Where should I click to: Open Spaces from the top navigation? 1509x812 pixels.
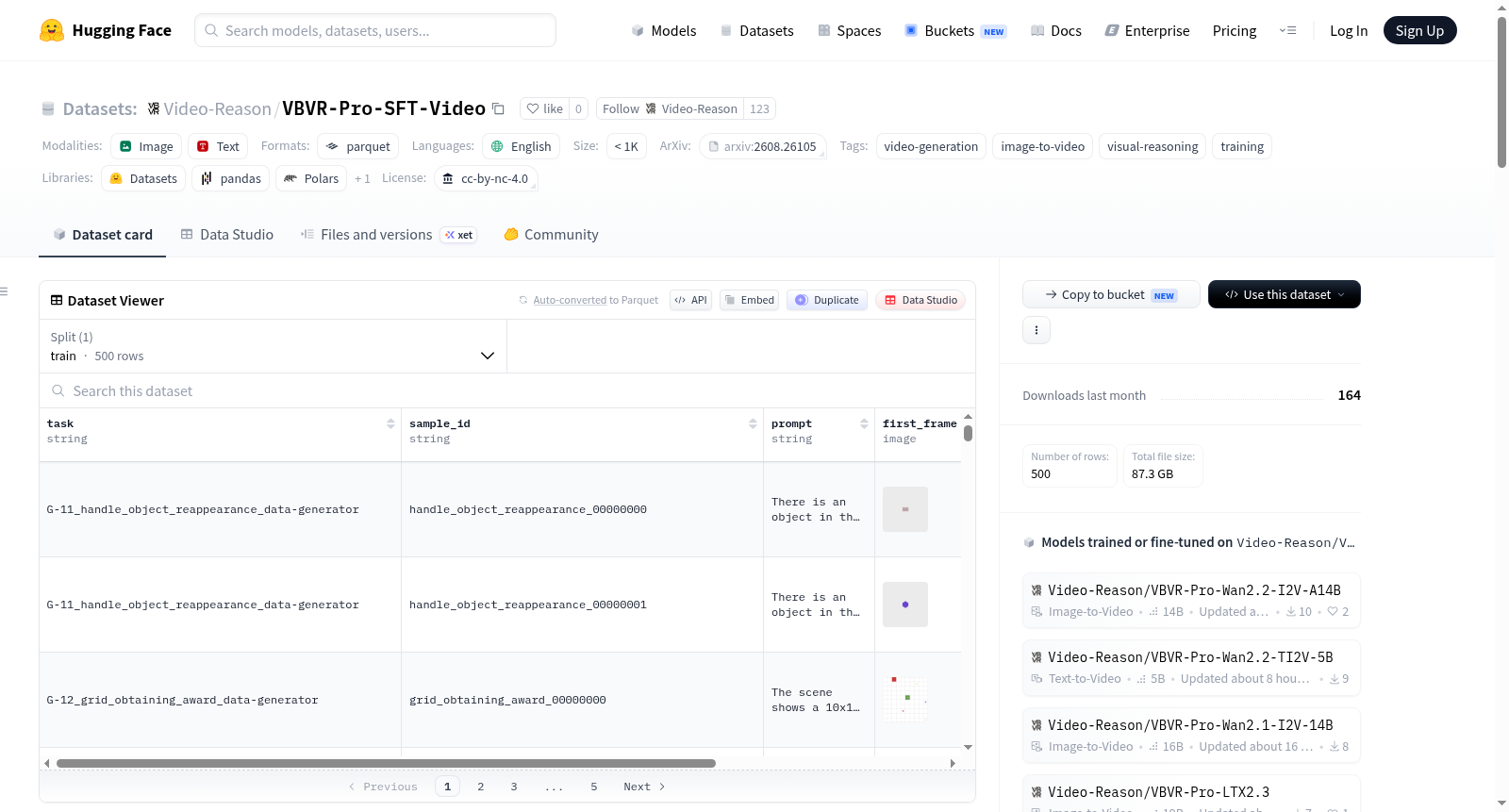tap(849, 30)
